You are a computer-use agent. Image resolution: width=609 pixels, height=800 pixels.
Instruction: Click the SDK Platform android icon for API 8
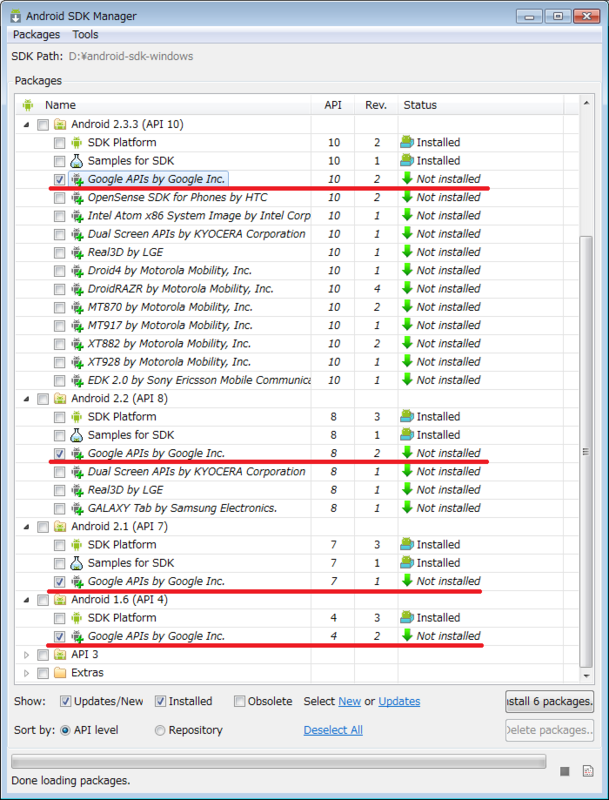[77, 417]
